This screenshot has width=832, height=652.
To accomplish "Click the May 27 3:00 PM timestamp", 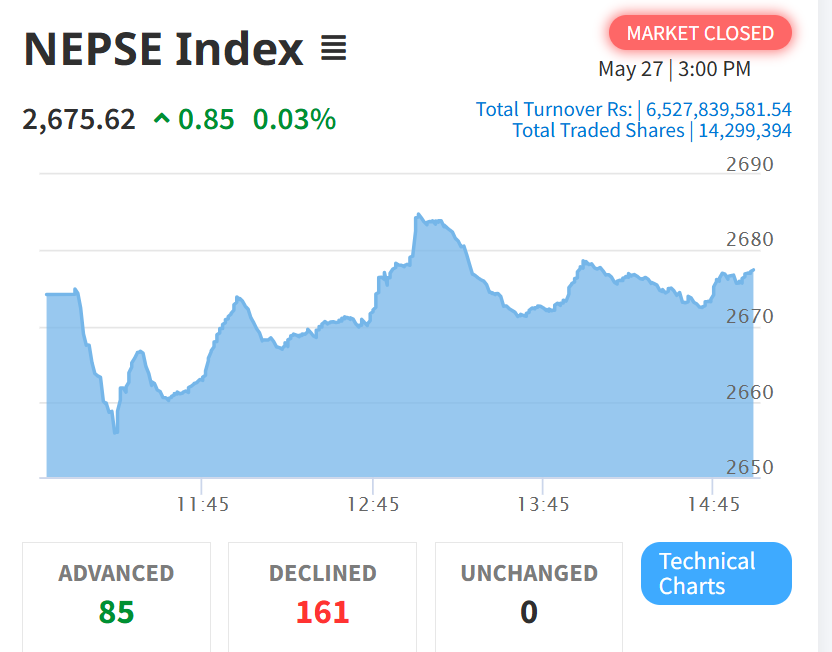I will click(x=674, y=69).
